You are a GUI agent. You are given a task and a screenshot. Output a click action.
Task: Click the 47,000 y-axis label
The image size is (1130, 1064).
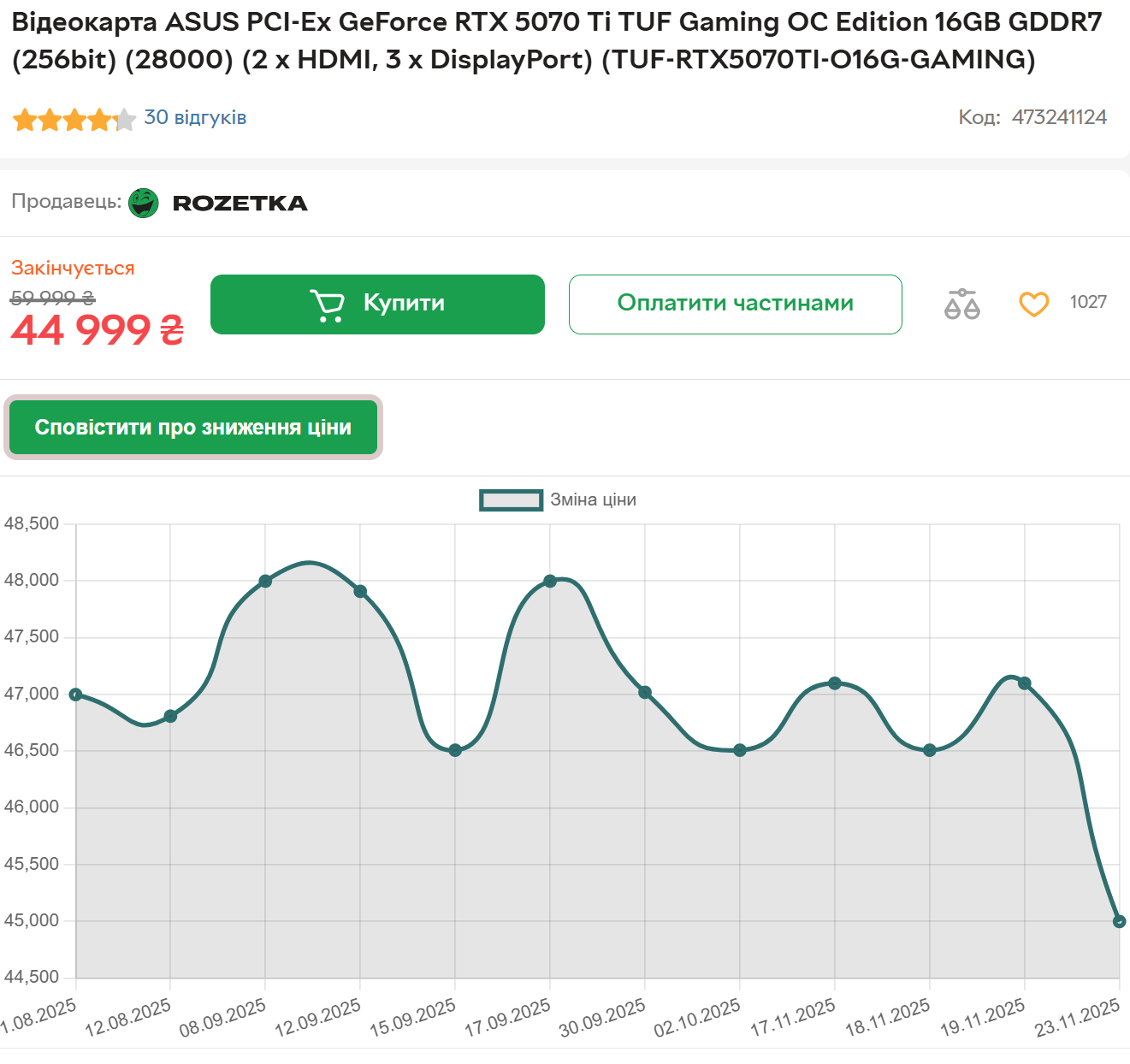[32, 694]
